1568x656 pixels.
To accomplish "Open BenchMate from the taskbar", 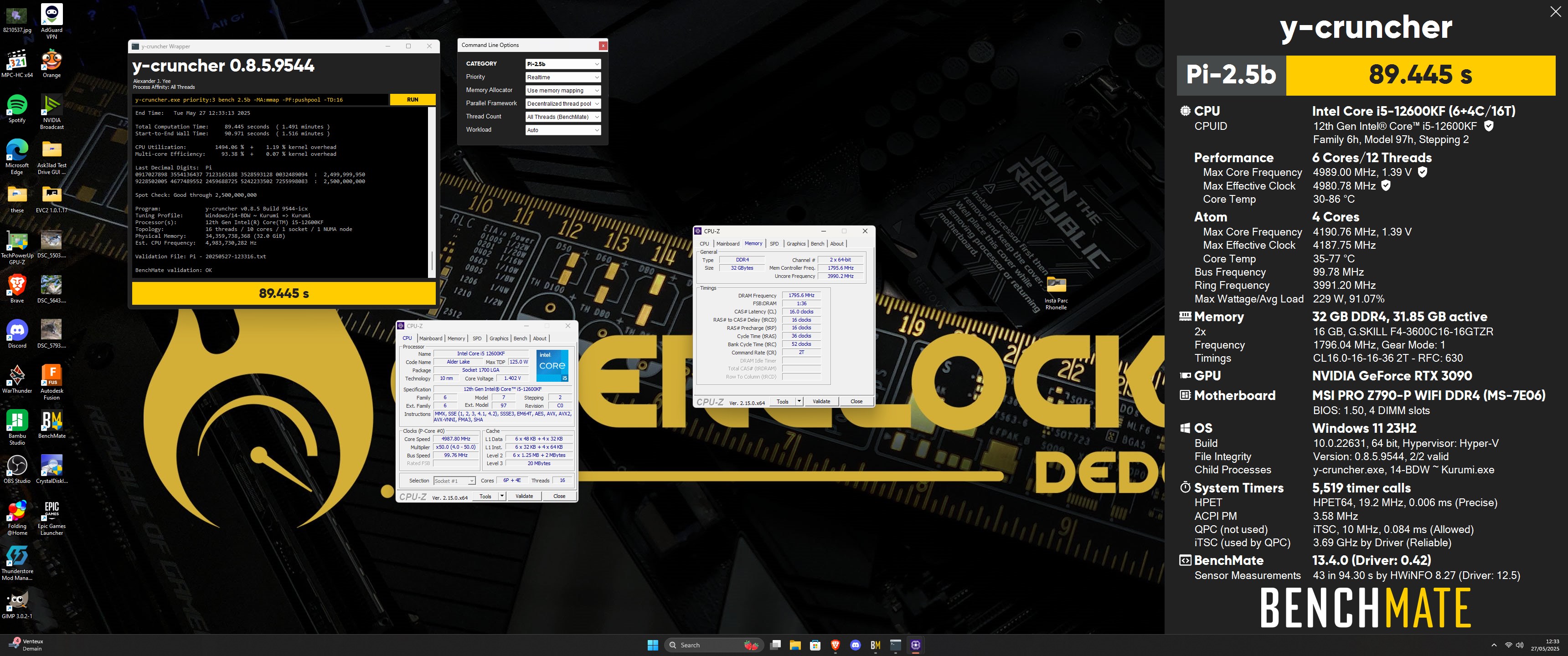I will coord(875,645).
